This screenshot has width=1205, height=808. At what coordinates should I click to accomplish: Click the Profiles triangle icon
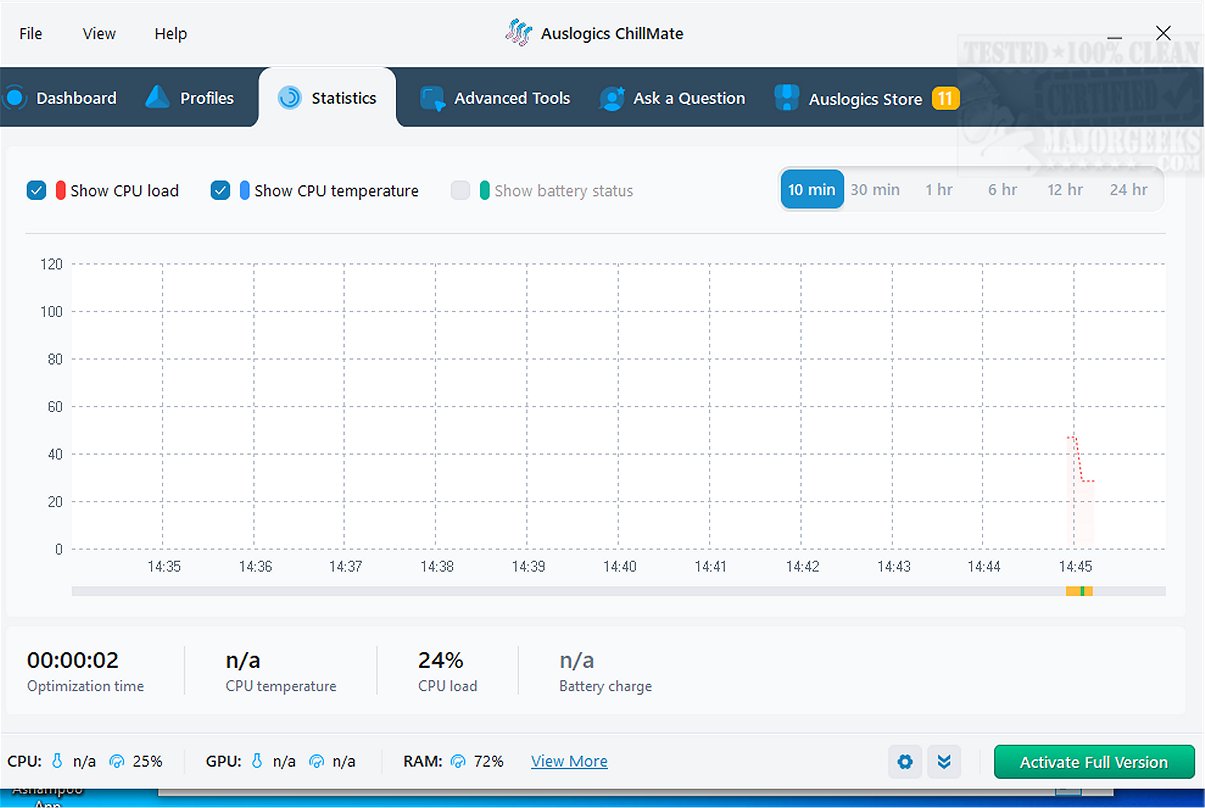(158, 98)
